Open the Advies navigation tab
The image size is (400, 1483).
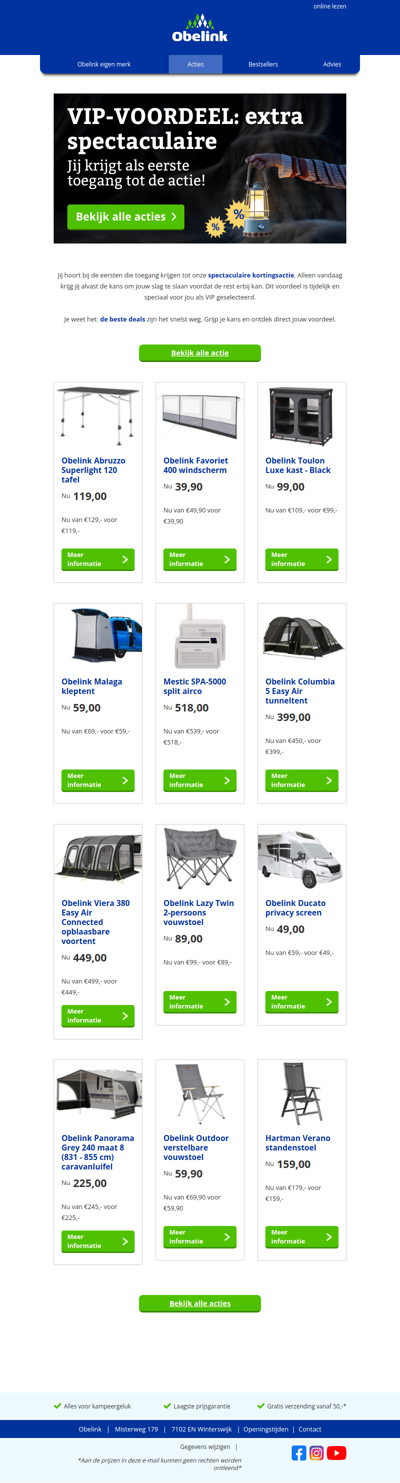[x=332, y=64]
